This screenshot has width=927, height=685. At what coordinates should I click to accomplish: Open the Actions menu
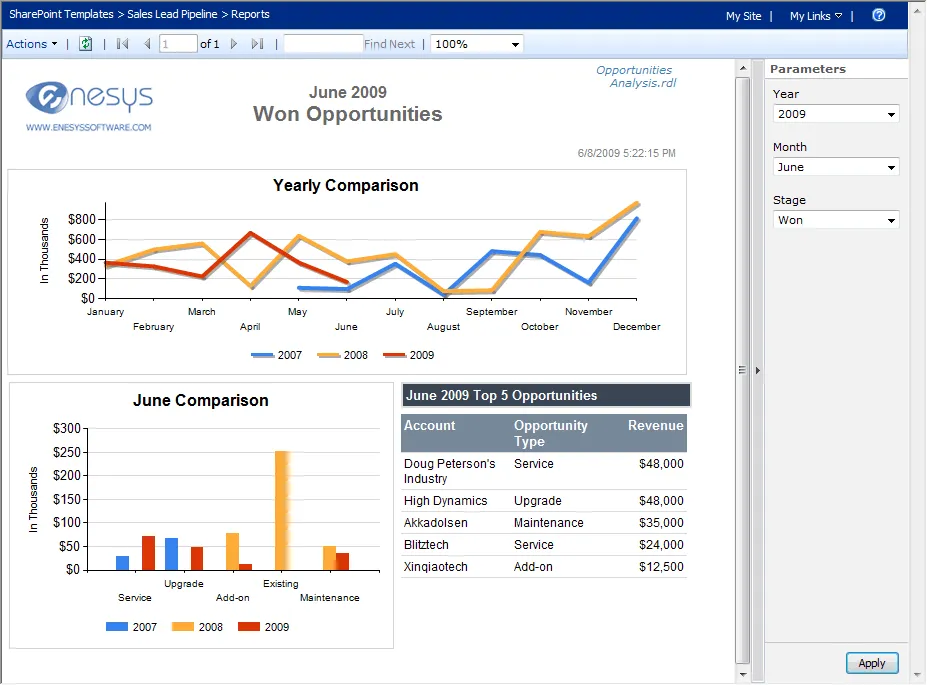(x=31, y=43)
